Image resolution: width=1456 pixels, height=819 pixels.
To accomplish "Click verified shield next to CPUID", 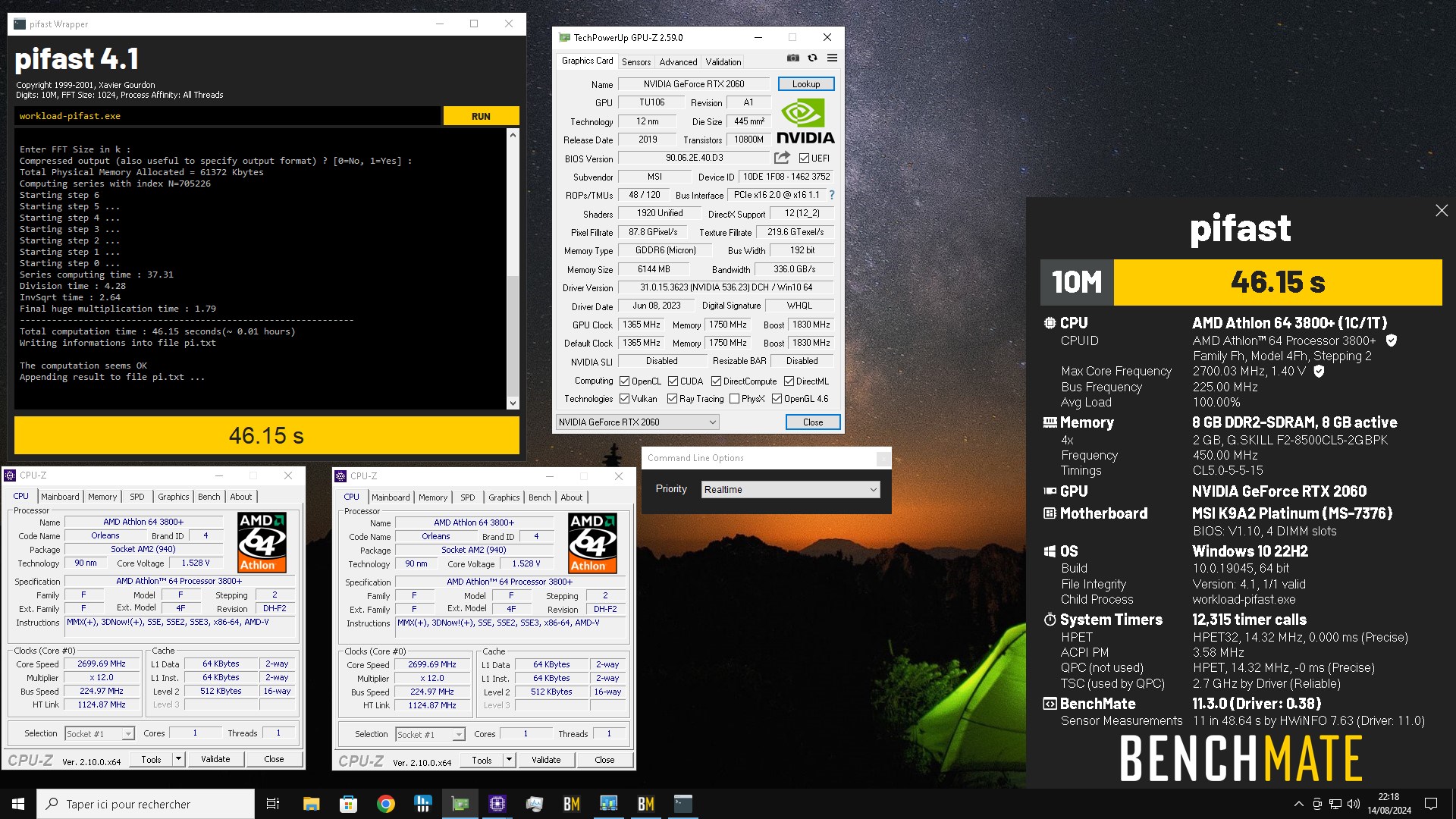I will click(x=1392, y=340).
